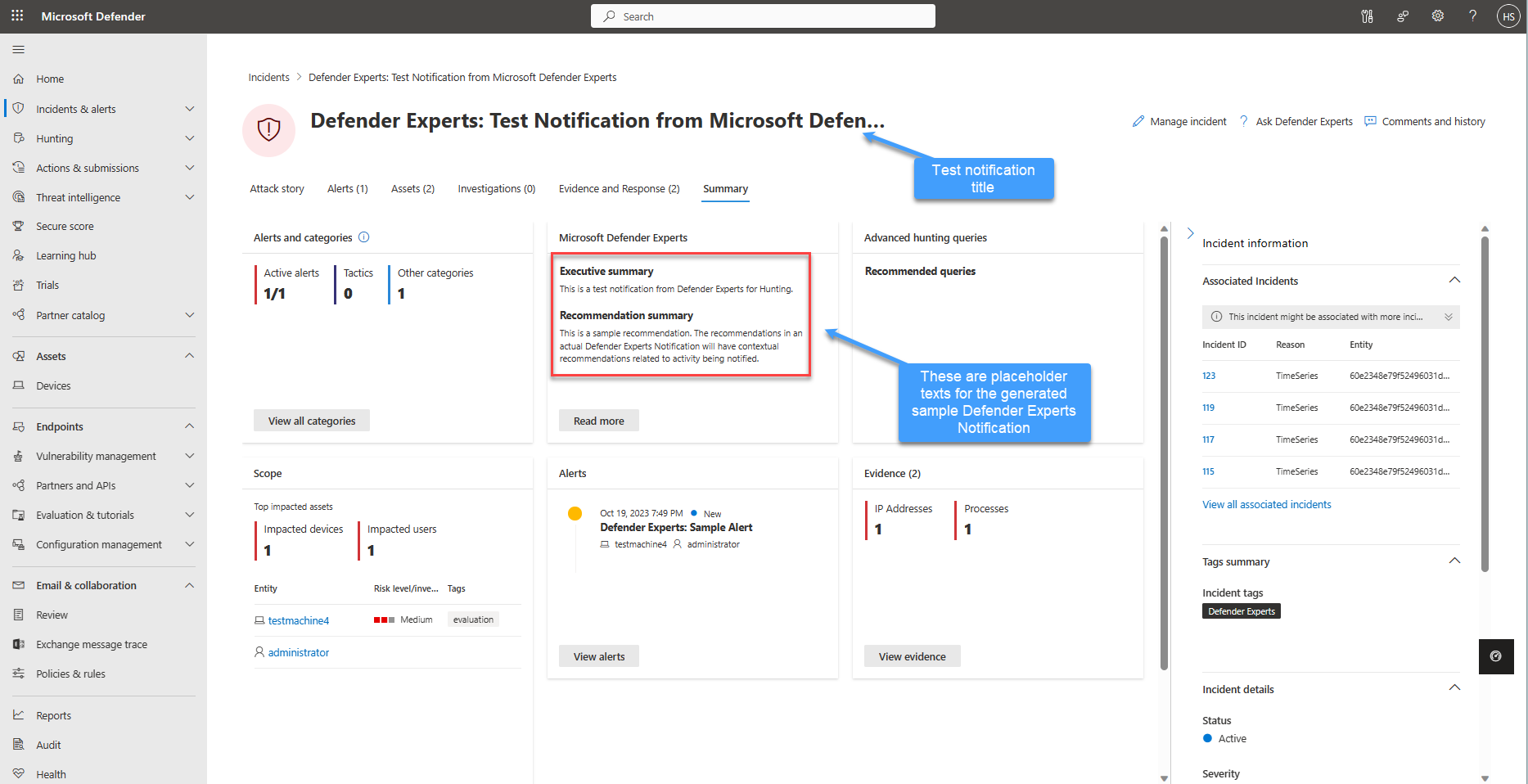Open the Evidence and Response (2) tab
This screenshot has height=784, width=1528.
click(620, 189)
